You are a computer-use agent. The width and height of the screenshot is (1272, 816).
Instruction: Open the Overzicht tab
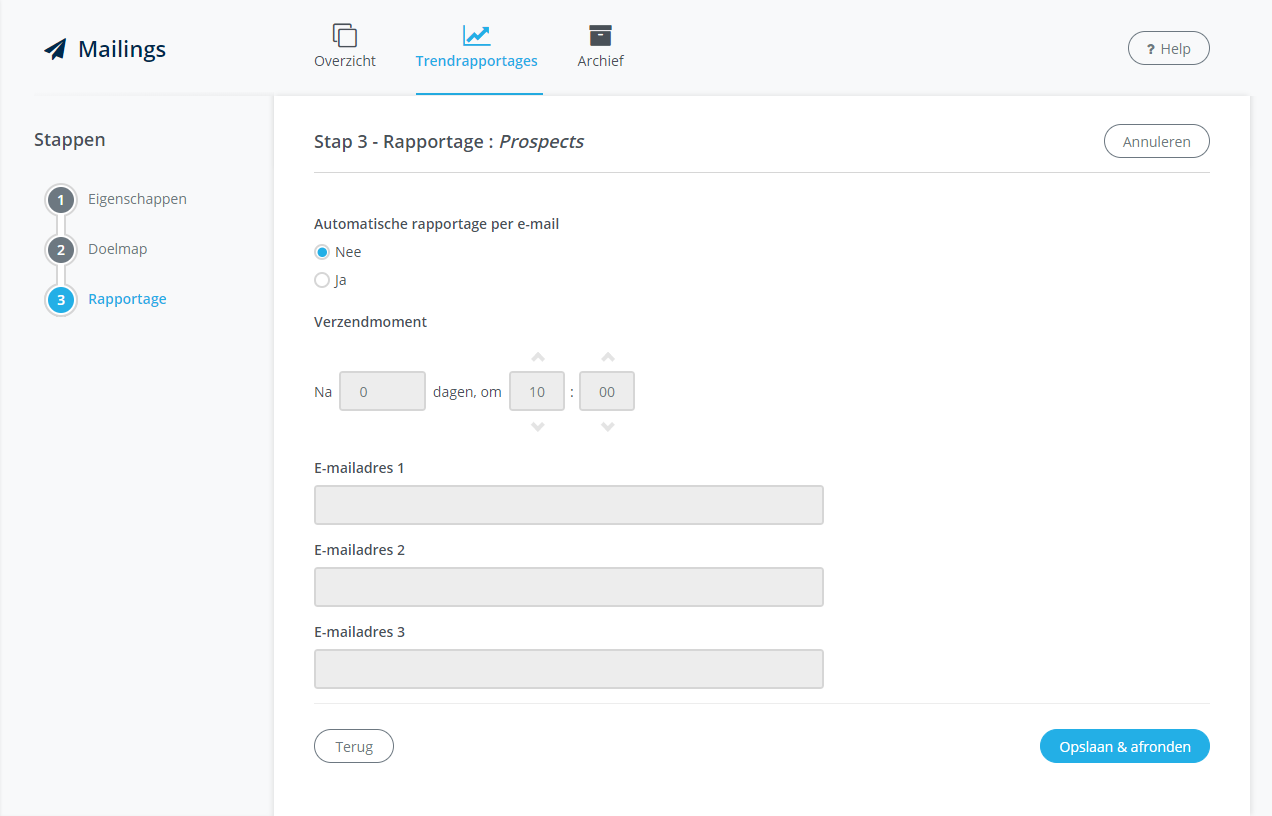[344, 60]
